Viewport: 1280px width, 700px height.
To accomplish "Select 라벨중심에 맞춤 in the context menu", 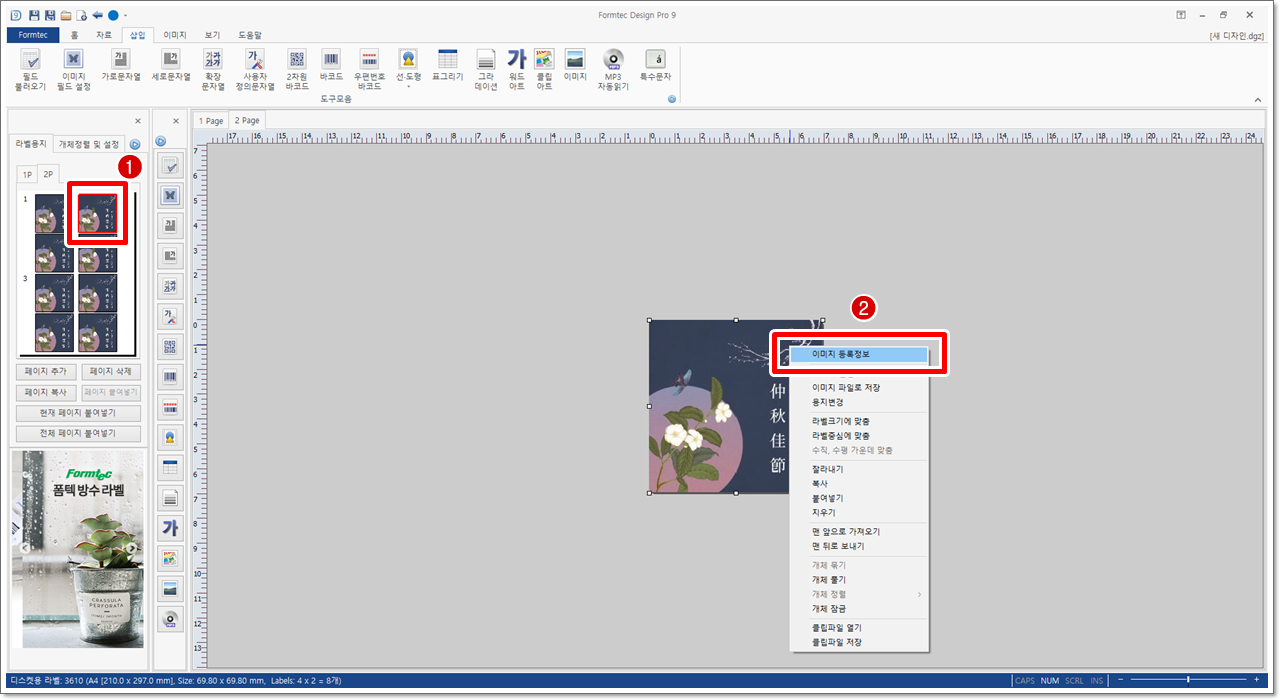I will (860, 436).
